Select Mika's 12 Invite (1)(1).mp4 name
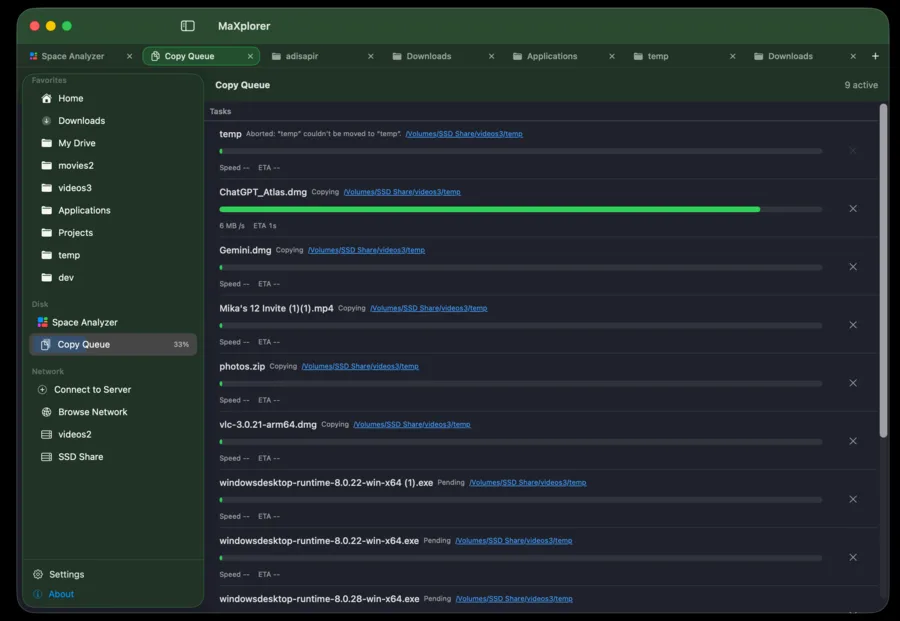 tap(276, 308)
